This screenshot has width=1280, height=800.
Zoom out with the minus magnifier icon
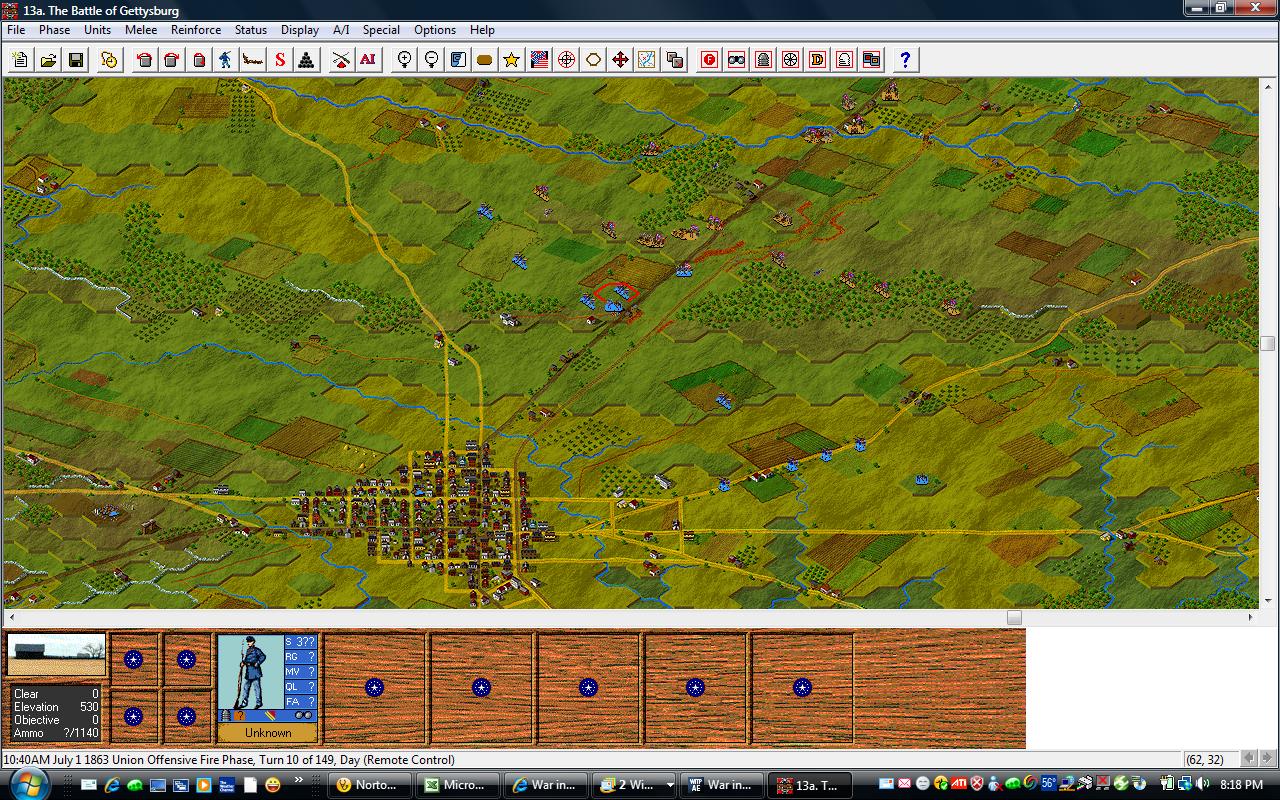(x=431, y=60)
